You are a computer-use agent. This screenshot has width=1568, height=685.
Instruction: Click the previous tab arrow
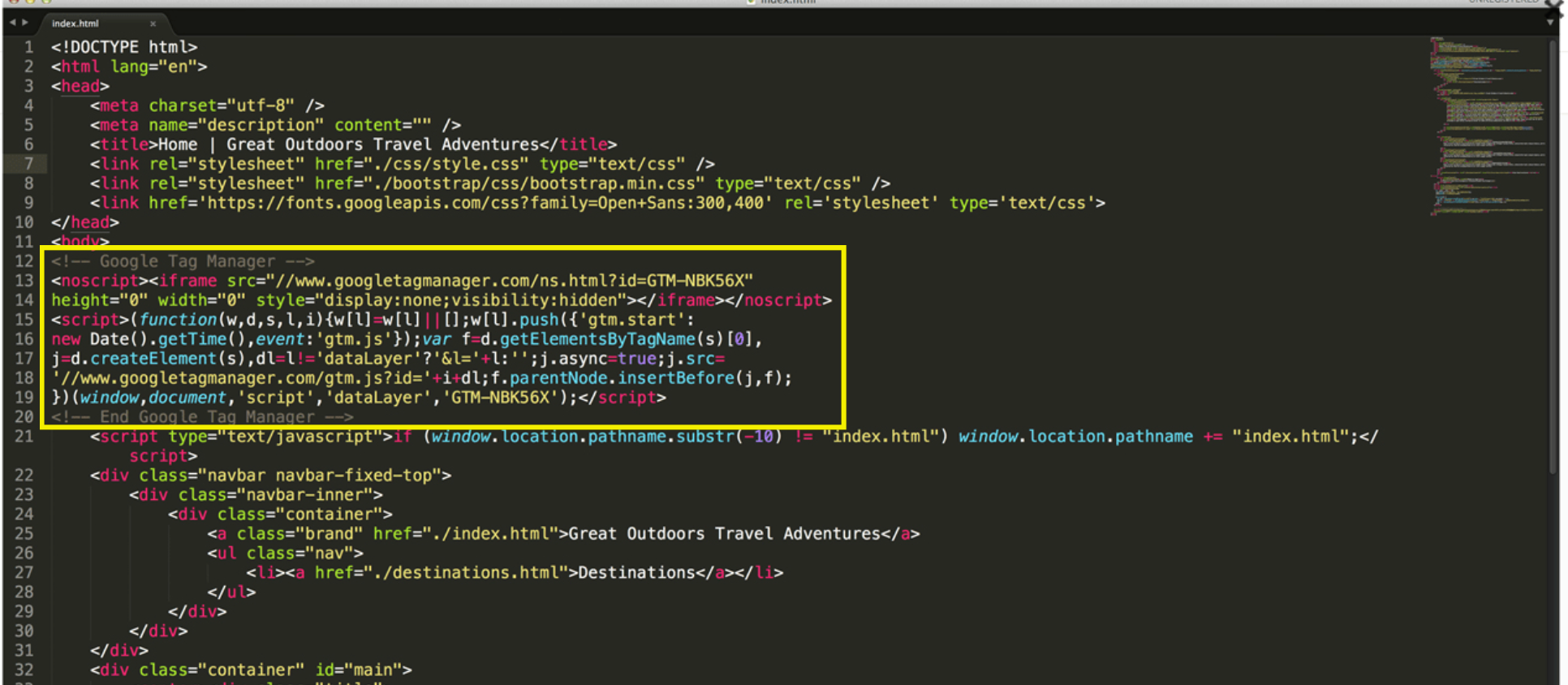coord(12,23)
